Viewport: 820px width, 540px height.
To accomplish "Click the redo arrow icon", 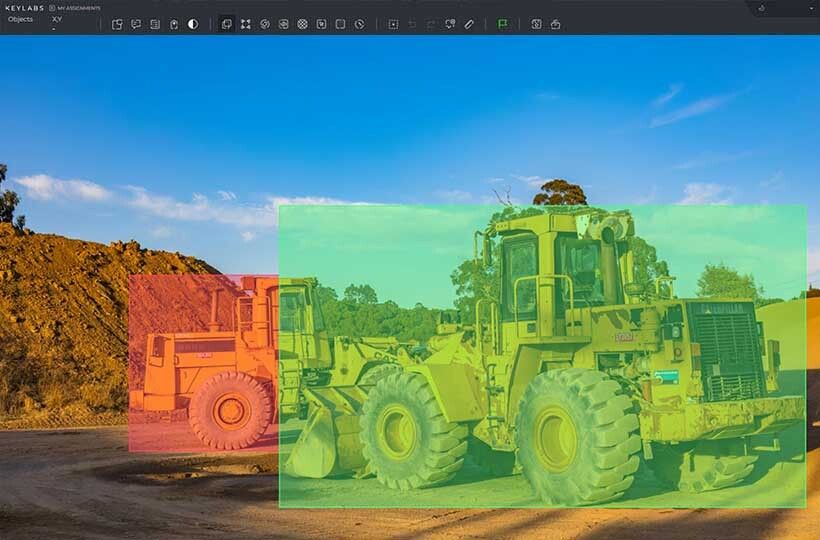I will point(431,24).
